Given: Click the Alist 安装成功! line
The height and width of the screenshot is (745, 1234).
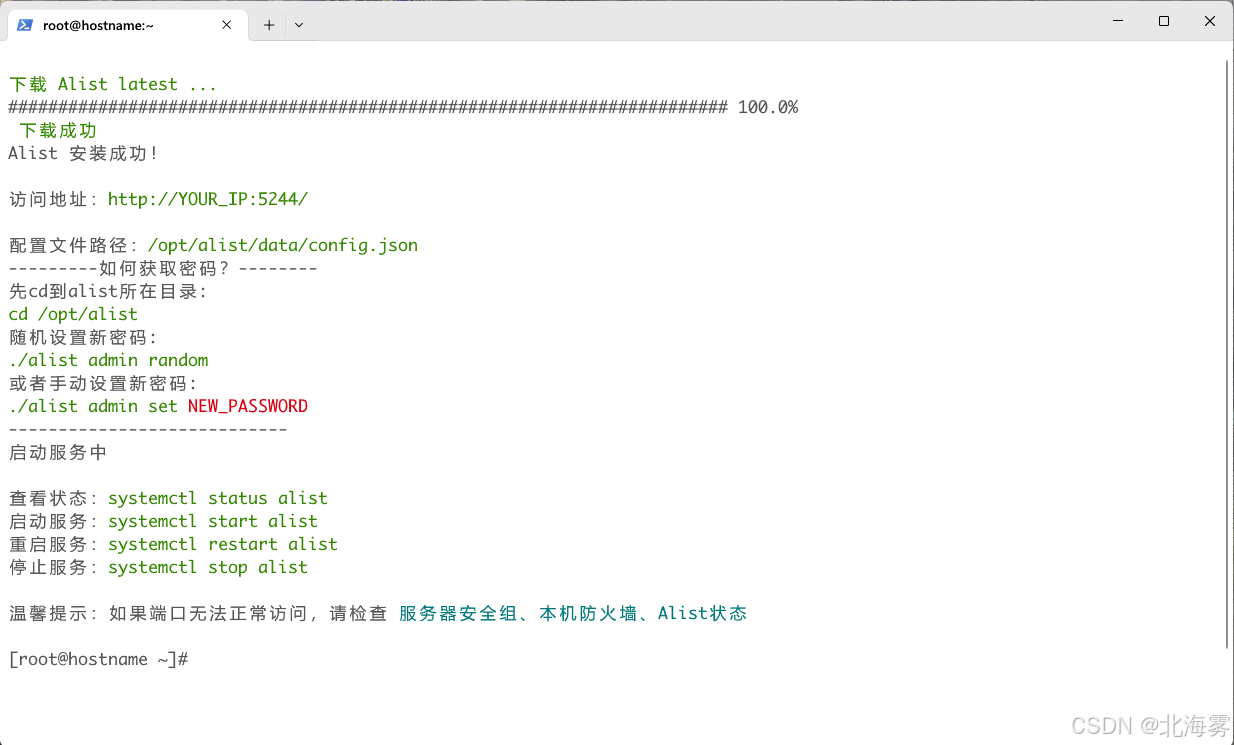Looking at the screenshot, I should coord(83,153).
